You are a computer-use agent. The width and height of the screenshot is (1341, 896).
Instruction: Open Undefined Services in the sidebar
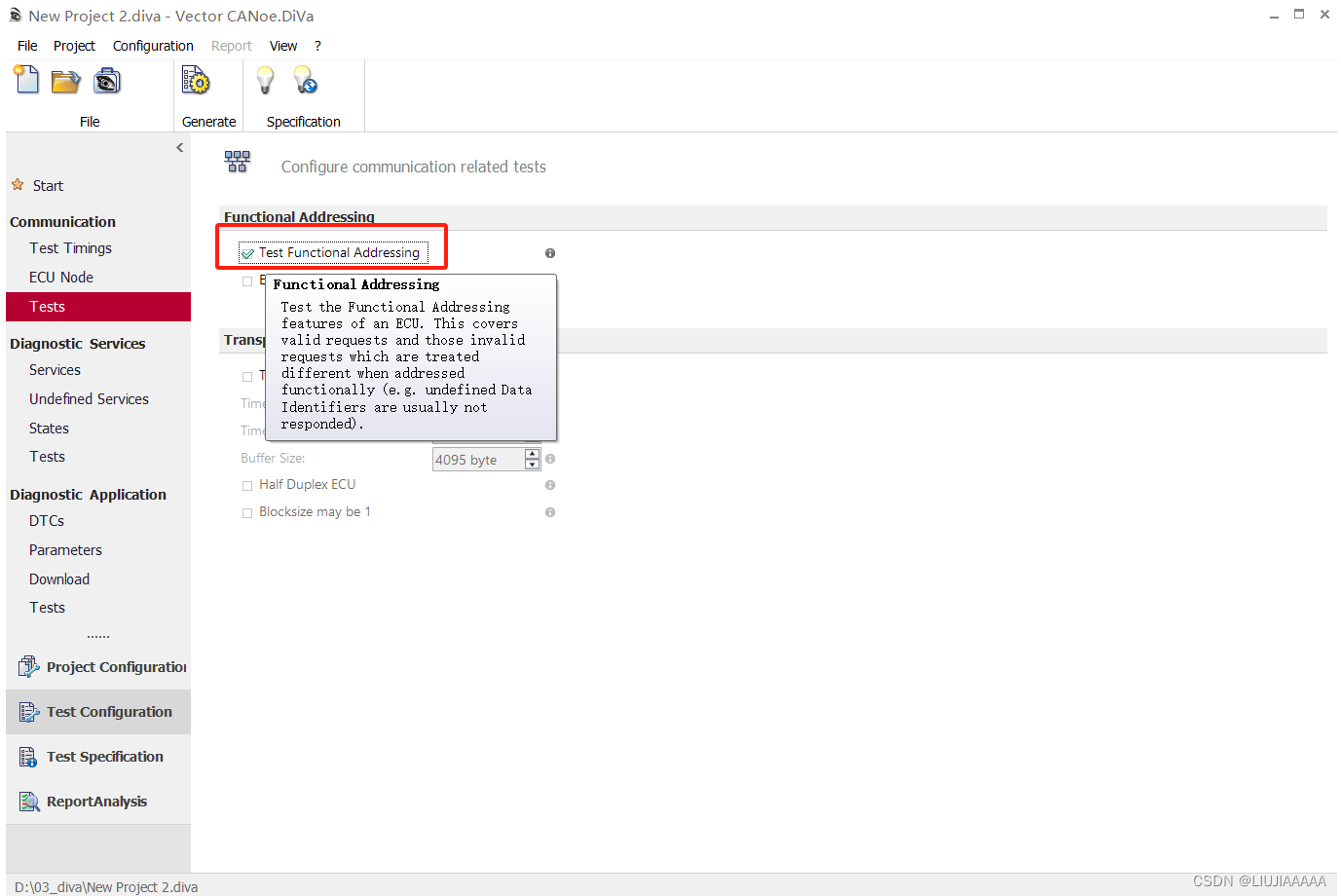89,399
